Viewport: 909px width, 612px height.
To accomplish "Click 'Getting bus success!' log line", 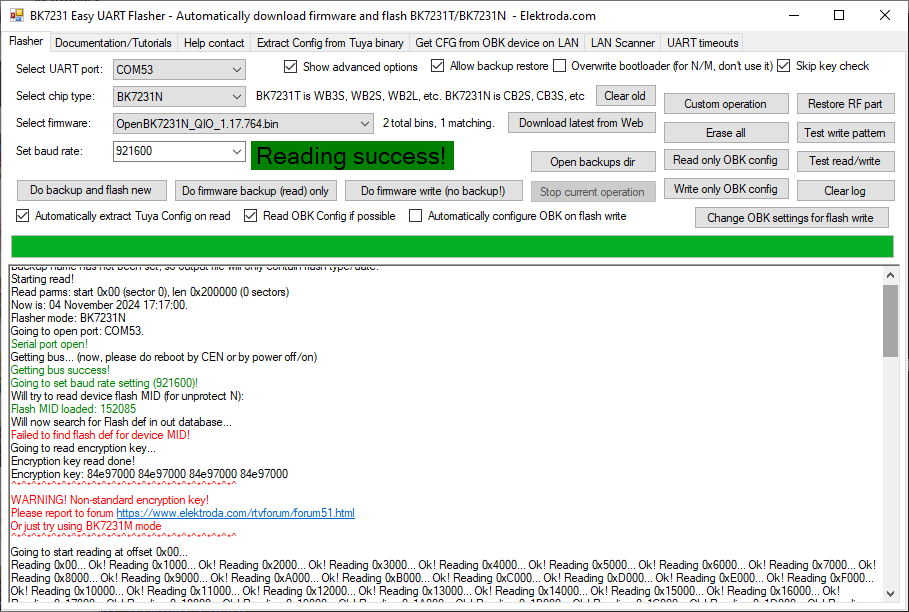I will 60,370.
